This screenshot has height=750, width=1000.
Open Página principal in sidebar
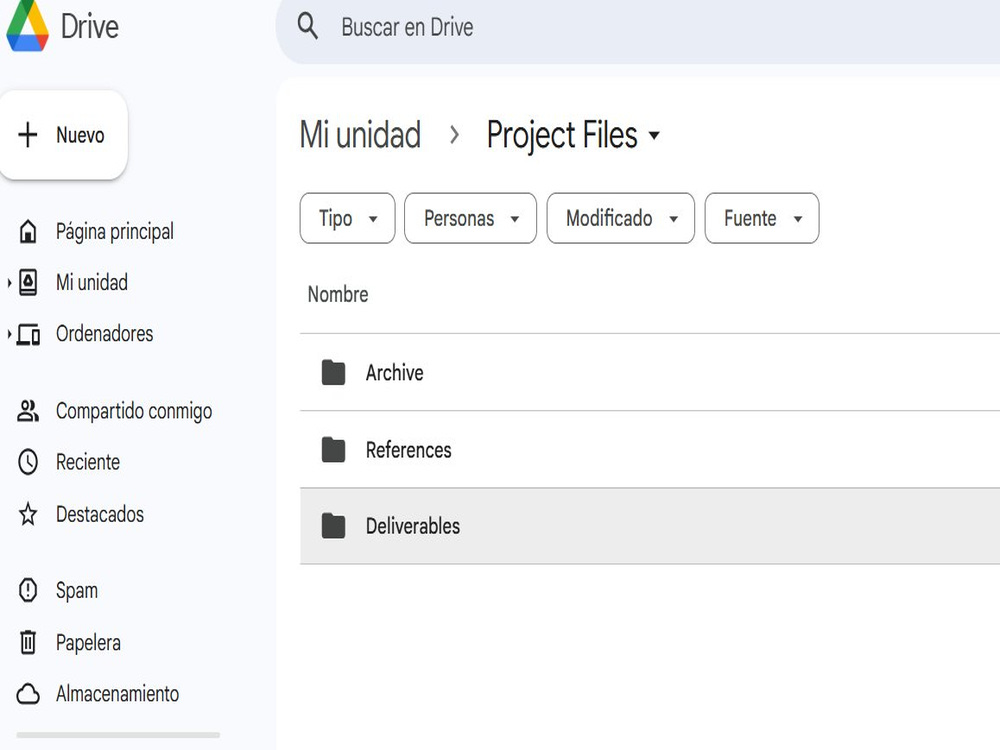click(115, 232)
